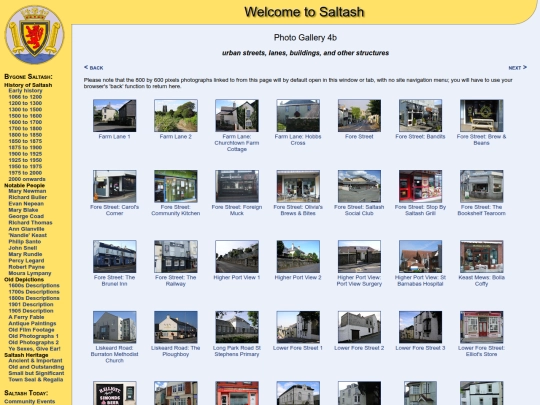Open Old Film Footage page
Screen dimensions: 540x405
(x=31, y=330)
